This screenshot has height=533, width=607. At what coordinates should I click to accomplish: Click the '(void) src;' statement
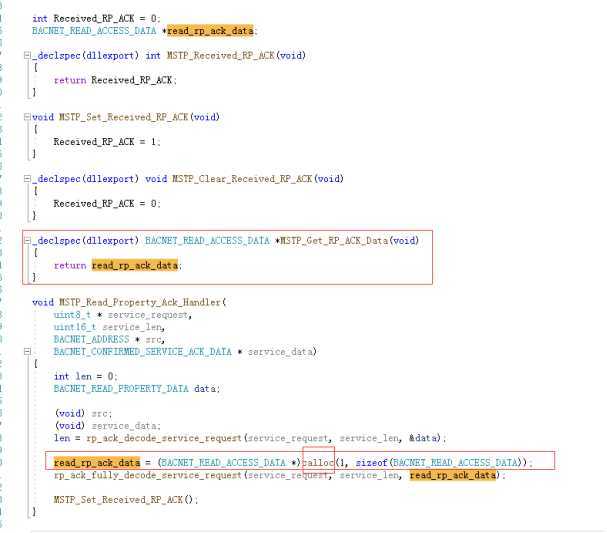pyautogui.click(x=83, y=413)
